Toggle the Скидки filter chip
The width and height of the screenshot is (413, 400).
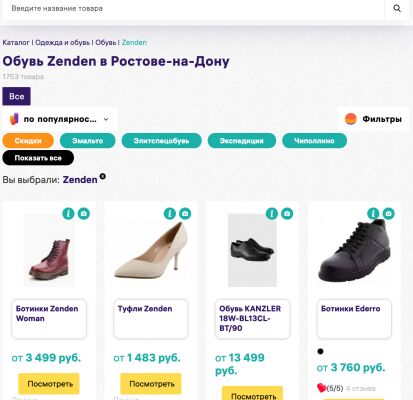pos(28,141)
